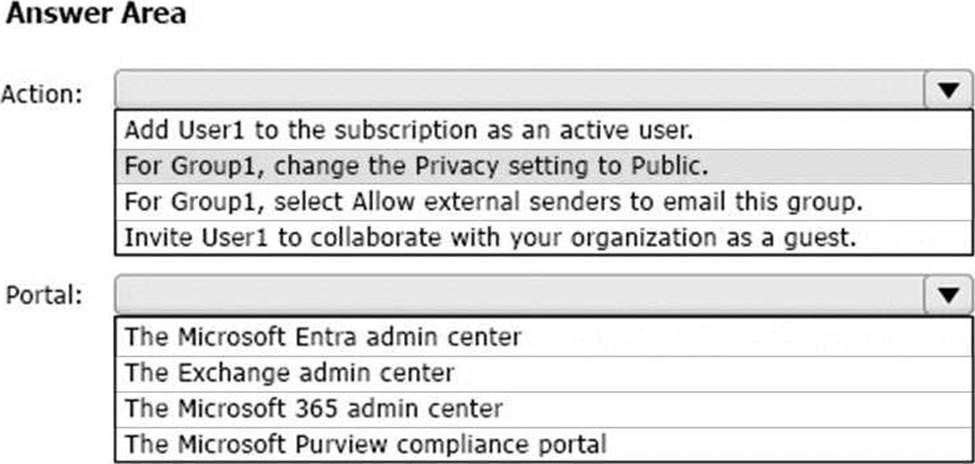Select The Microsoft 365 admin center
Viewport: 975px width, 464px height.
pos(543,409)
